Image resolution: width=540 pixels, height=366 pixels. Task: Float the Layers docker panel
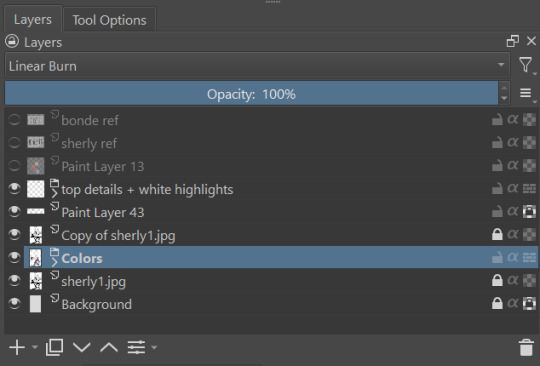tap(513, 41)
